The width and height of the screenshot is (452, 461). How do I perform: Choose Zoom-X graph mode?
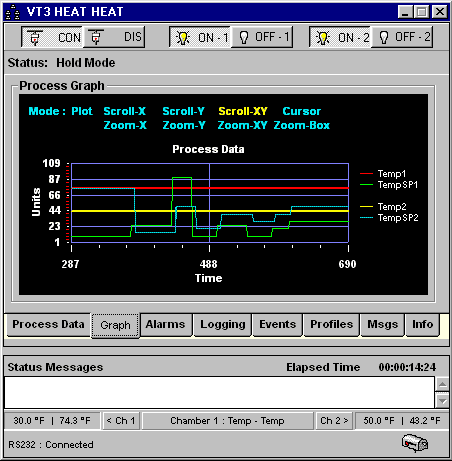(x=125, y=125)
